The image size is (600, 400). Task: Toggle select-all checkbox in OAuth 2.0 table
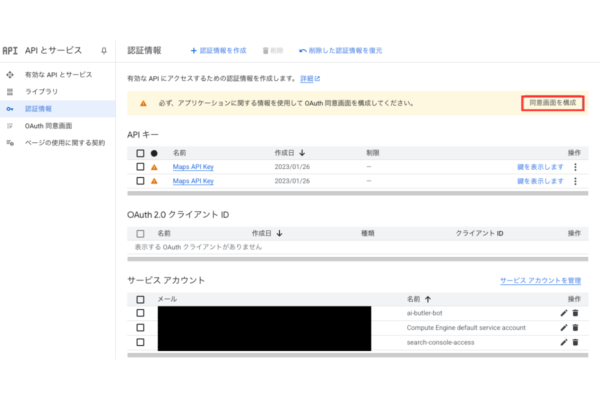click(140, 233)
